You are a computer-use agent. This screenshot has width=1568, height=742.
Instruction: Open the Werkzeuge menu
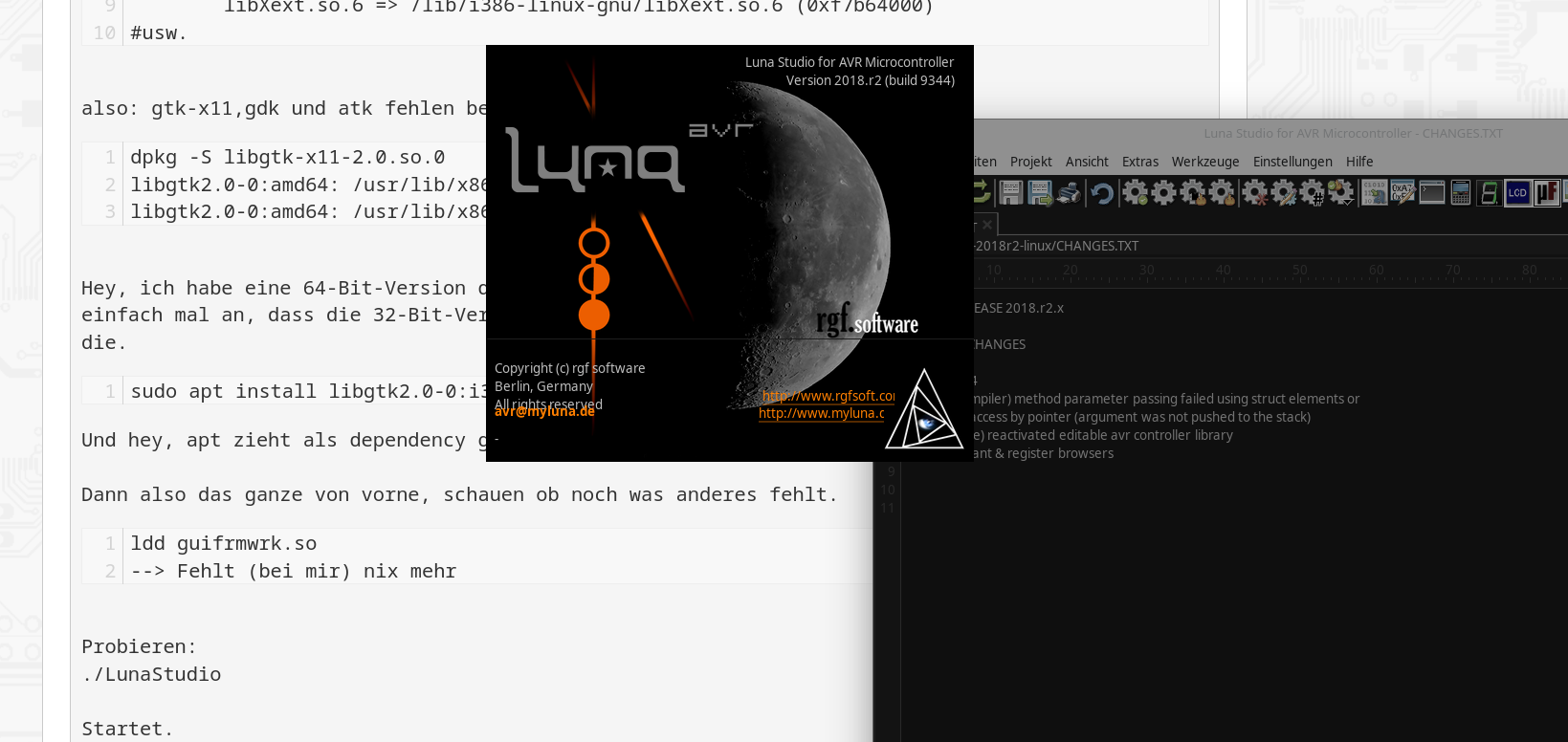click(x=1205, y=162)
